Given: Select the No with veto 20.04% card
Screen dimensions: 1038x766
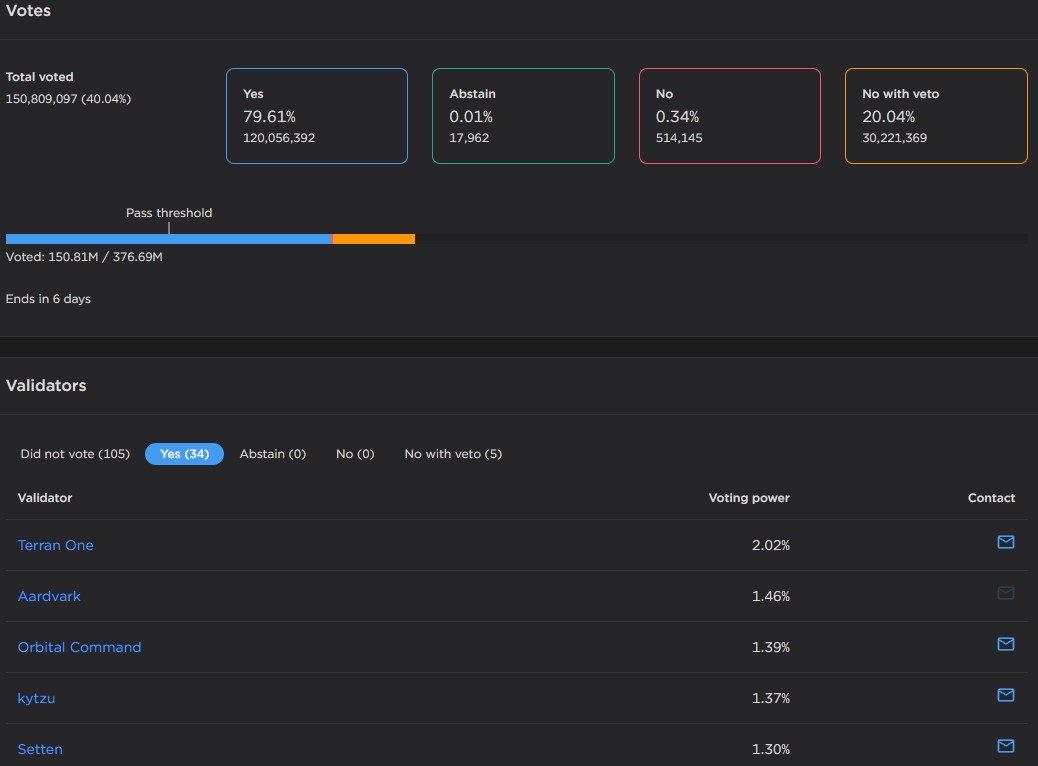Looking at the screenshot, I should pos(936,116).
